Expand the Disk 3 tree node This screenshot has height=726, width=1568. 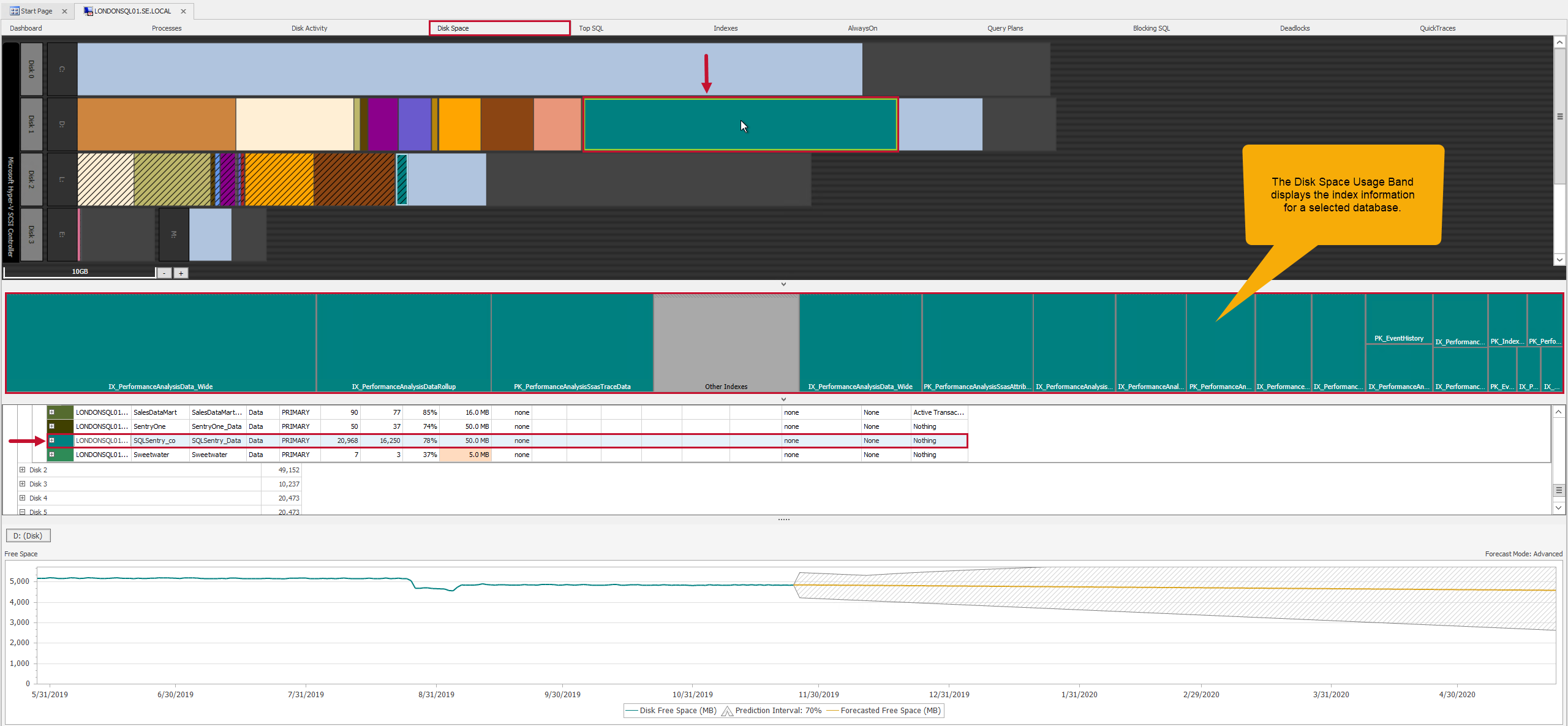pos(23,484)
